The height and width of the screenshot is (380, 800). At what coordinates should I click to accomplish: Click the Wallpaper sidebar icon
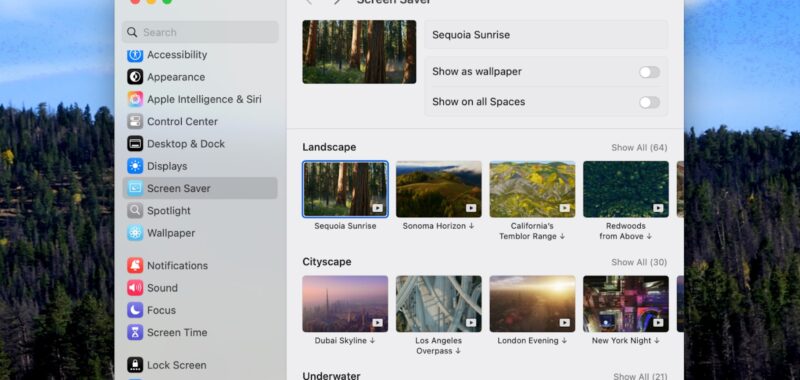135,233
